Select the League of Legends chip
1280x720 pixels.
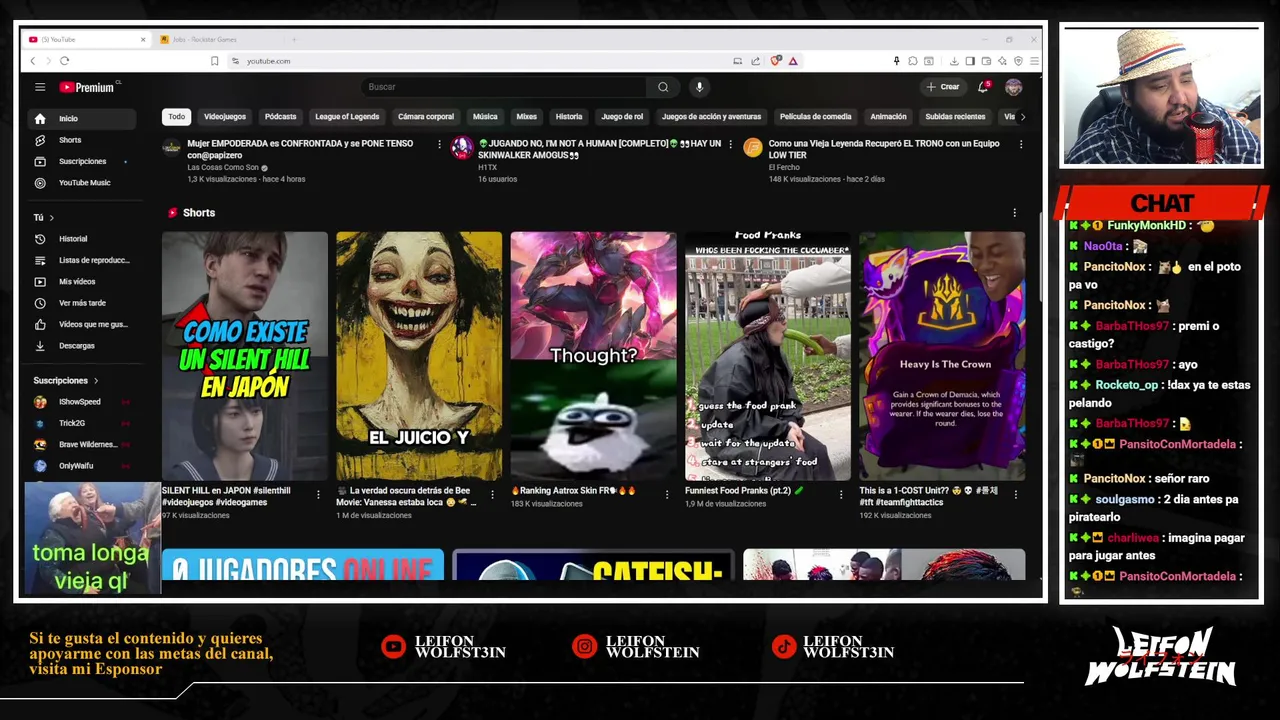(x=347, y=117)
